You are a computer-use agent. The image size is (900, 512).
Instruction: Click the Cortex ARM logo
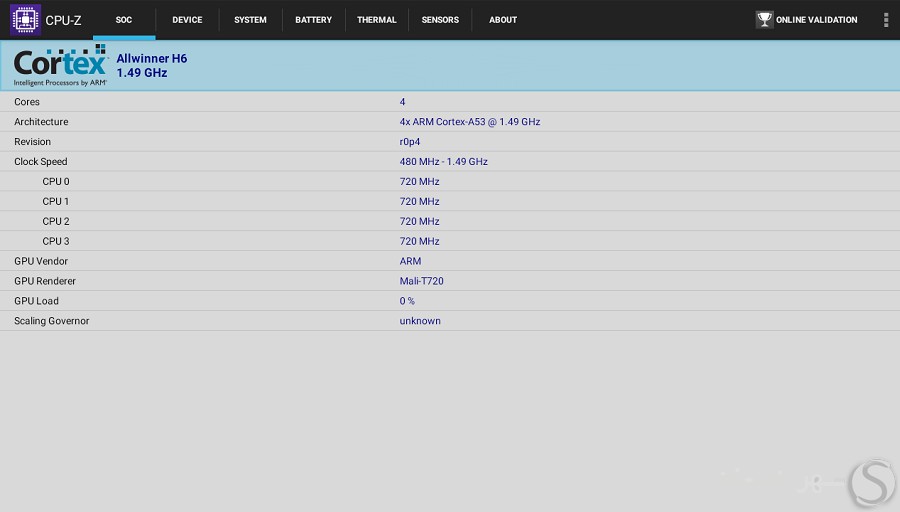pyautogui.click(x=60, y=65)
